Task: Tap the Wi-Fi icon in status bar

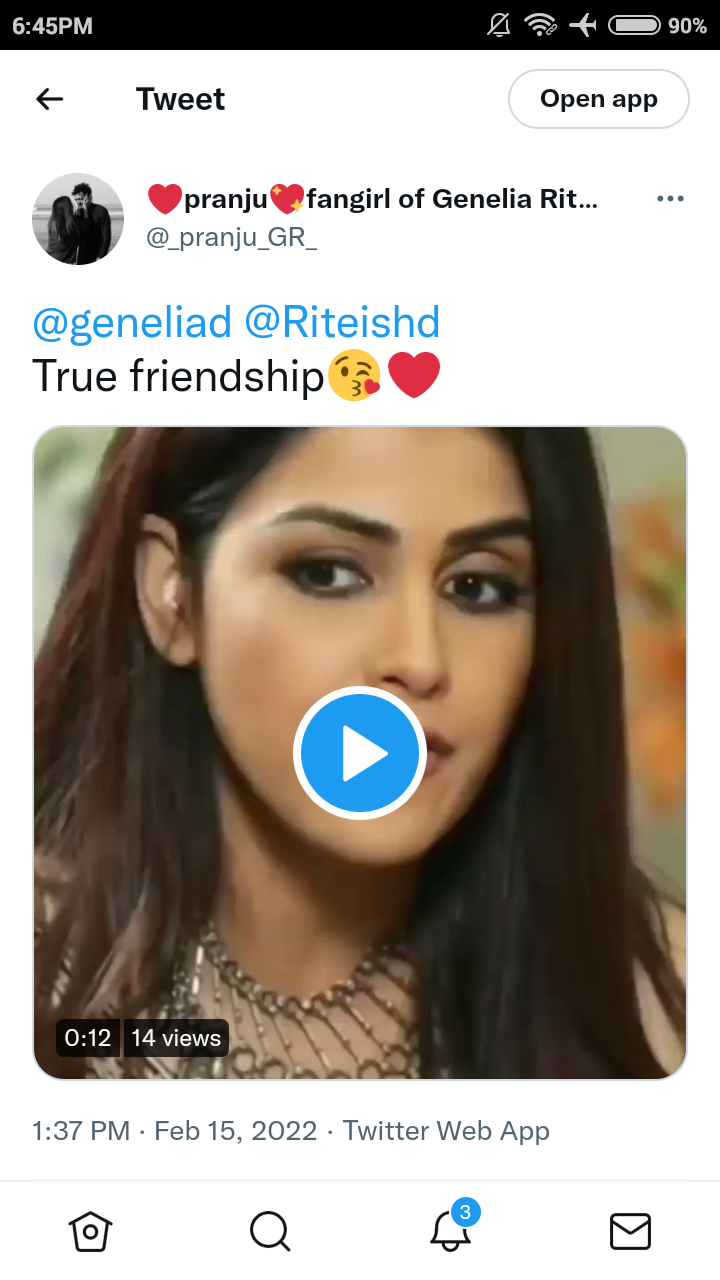Action: [541, 25]
